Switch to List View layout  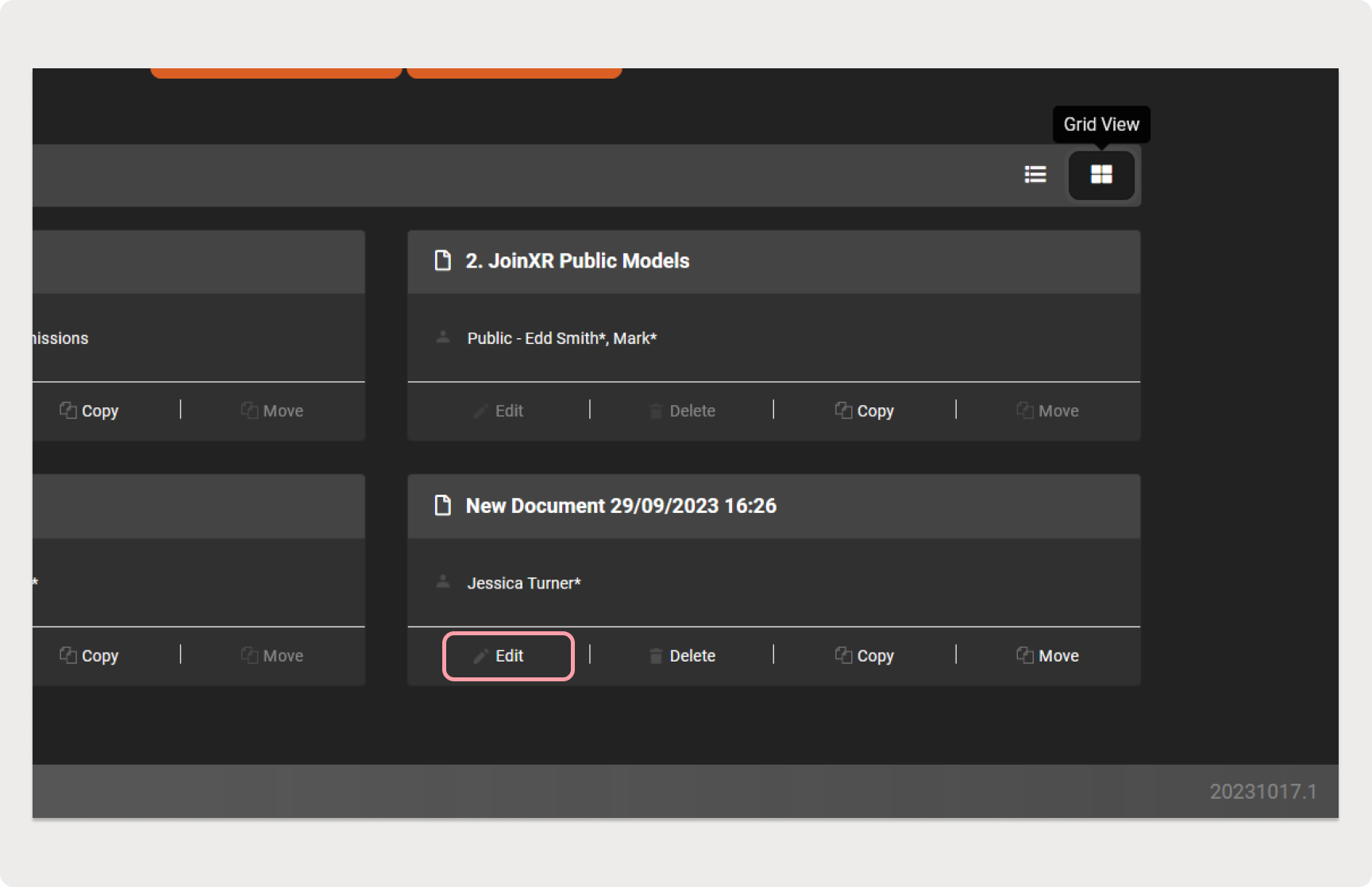[x=1035, y=175]
